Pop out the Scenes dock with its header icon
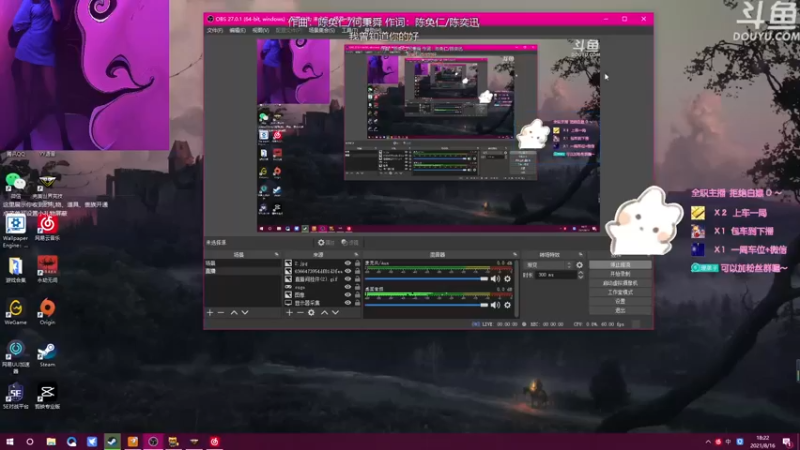Viewport: 800px width, 450px height. (277, 254)
